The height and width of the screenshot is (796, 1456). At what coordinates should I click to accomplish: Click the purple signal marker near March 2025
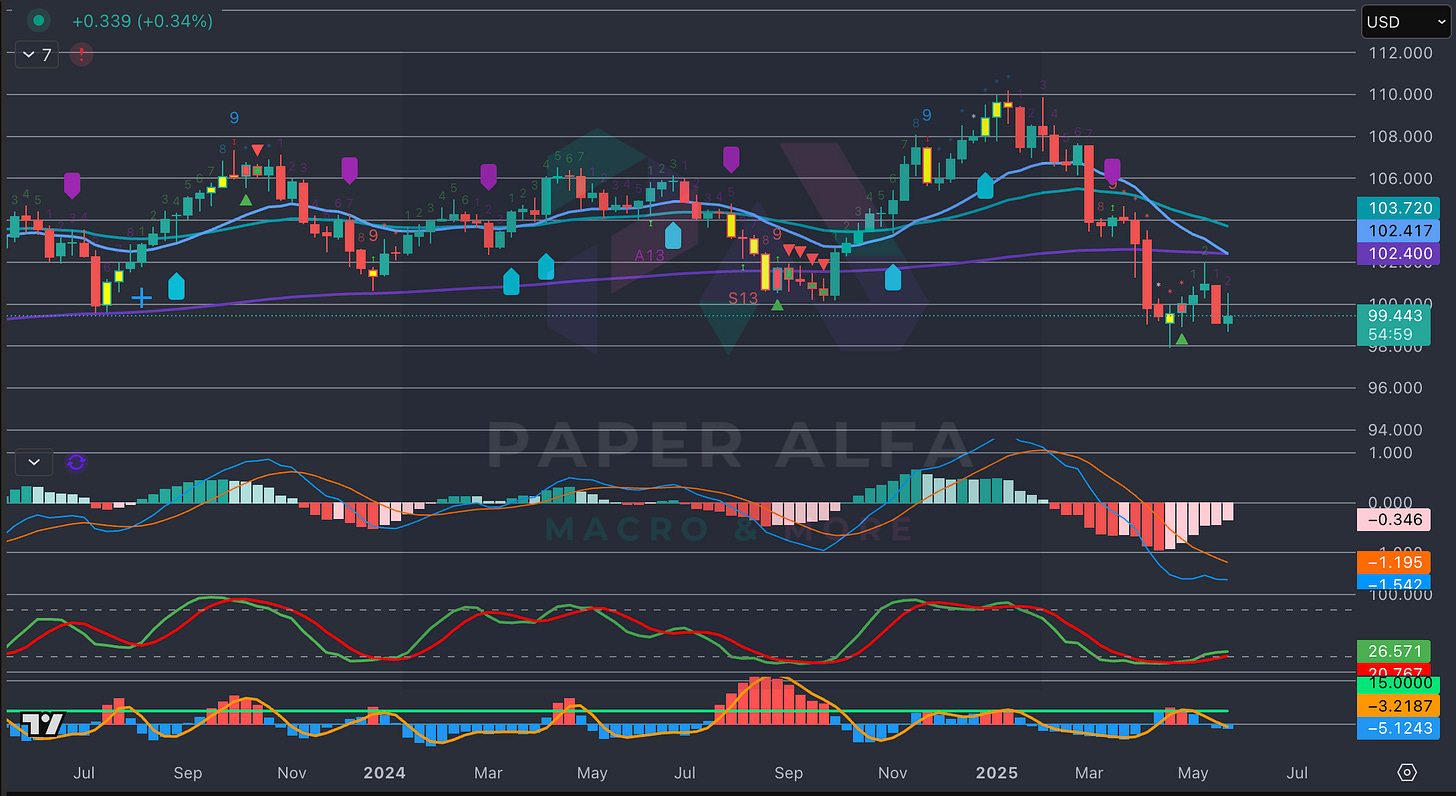[1112, 170]
